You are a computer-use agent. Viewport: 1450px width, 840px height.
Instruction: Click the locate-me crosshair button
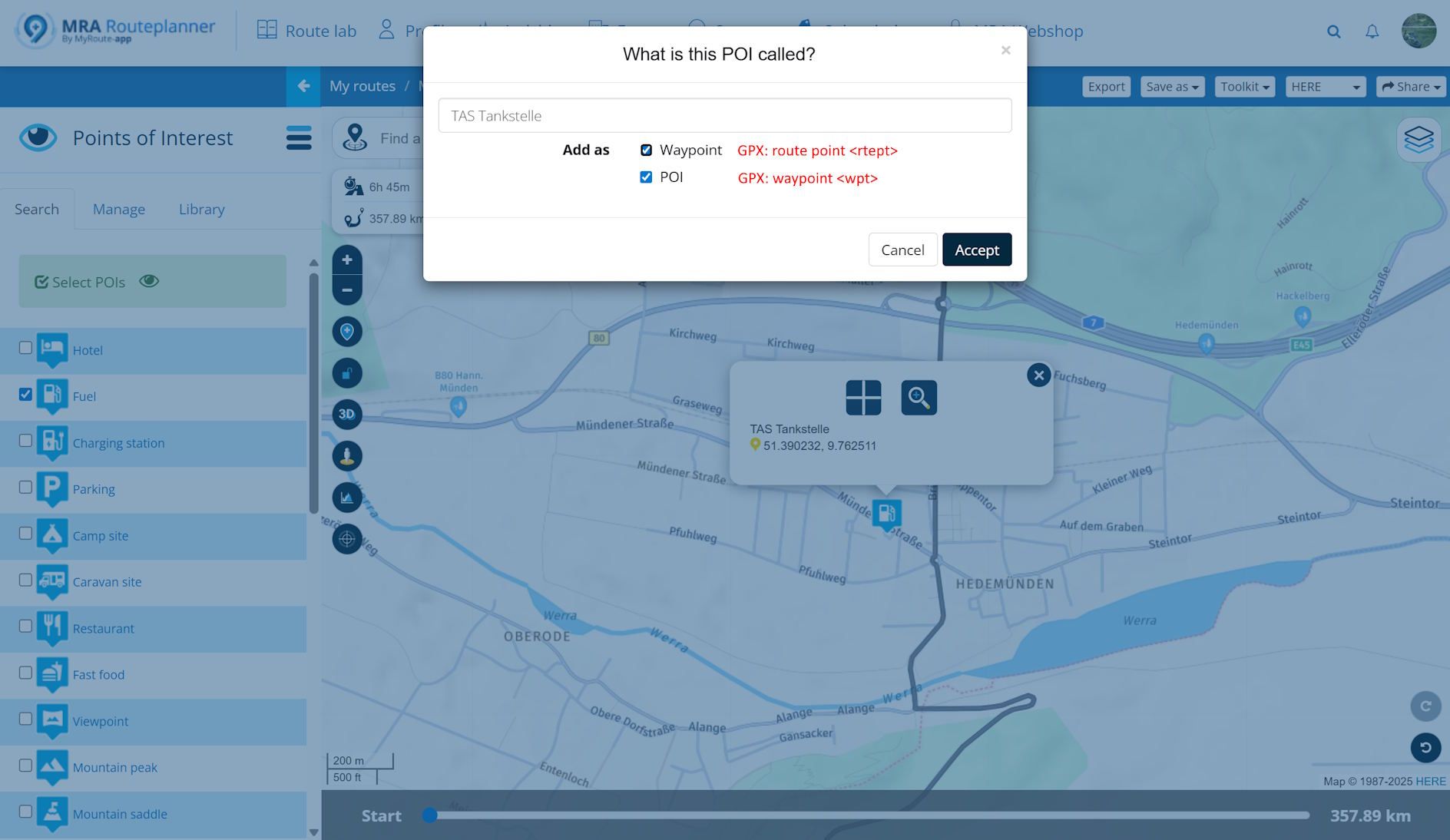347,539
